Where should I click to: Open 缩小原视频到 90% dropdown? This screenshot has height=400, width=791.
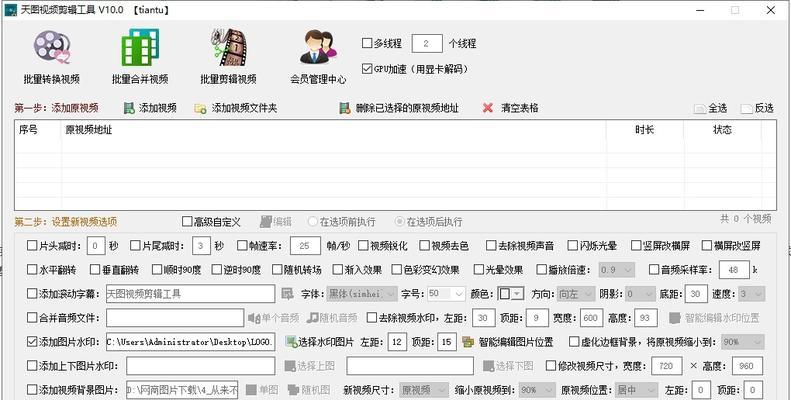(537, 390)
